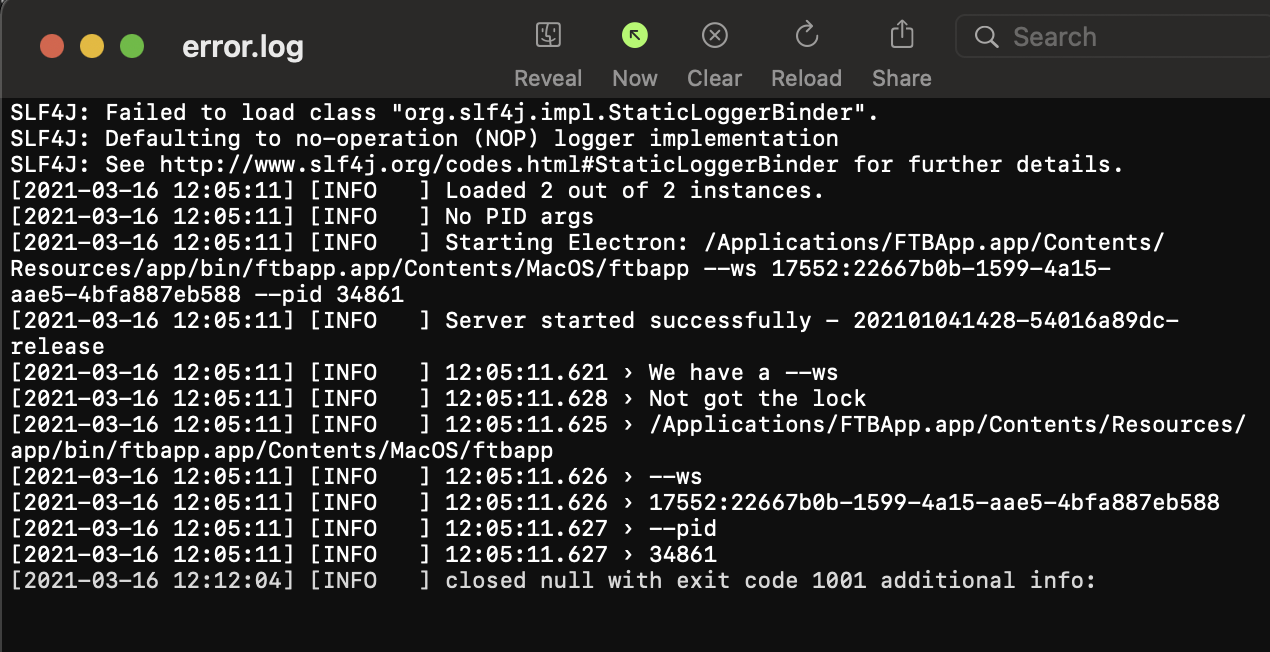Minimize the window using the yellow button

tap(91, 46)
